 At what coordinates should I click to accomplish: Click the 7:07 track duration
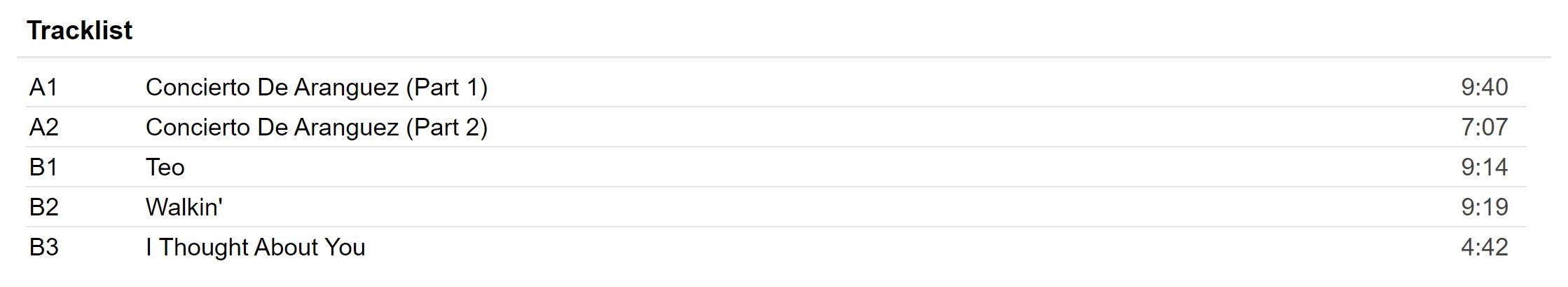(x=1484, y=127)
